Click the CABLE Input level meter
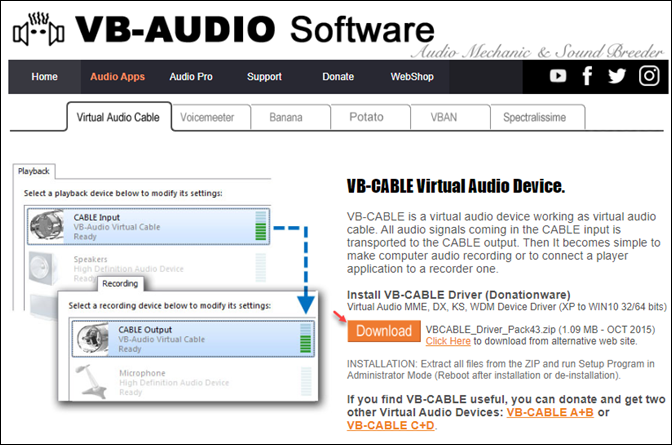Image resolution: width=672 pixels, height=445 pixels. [261, 226]
